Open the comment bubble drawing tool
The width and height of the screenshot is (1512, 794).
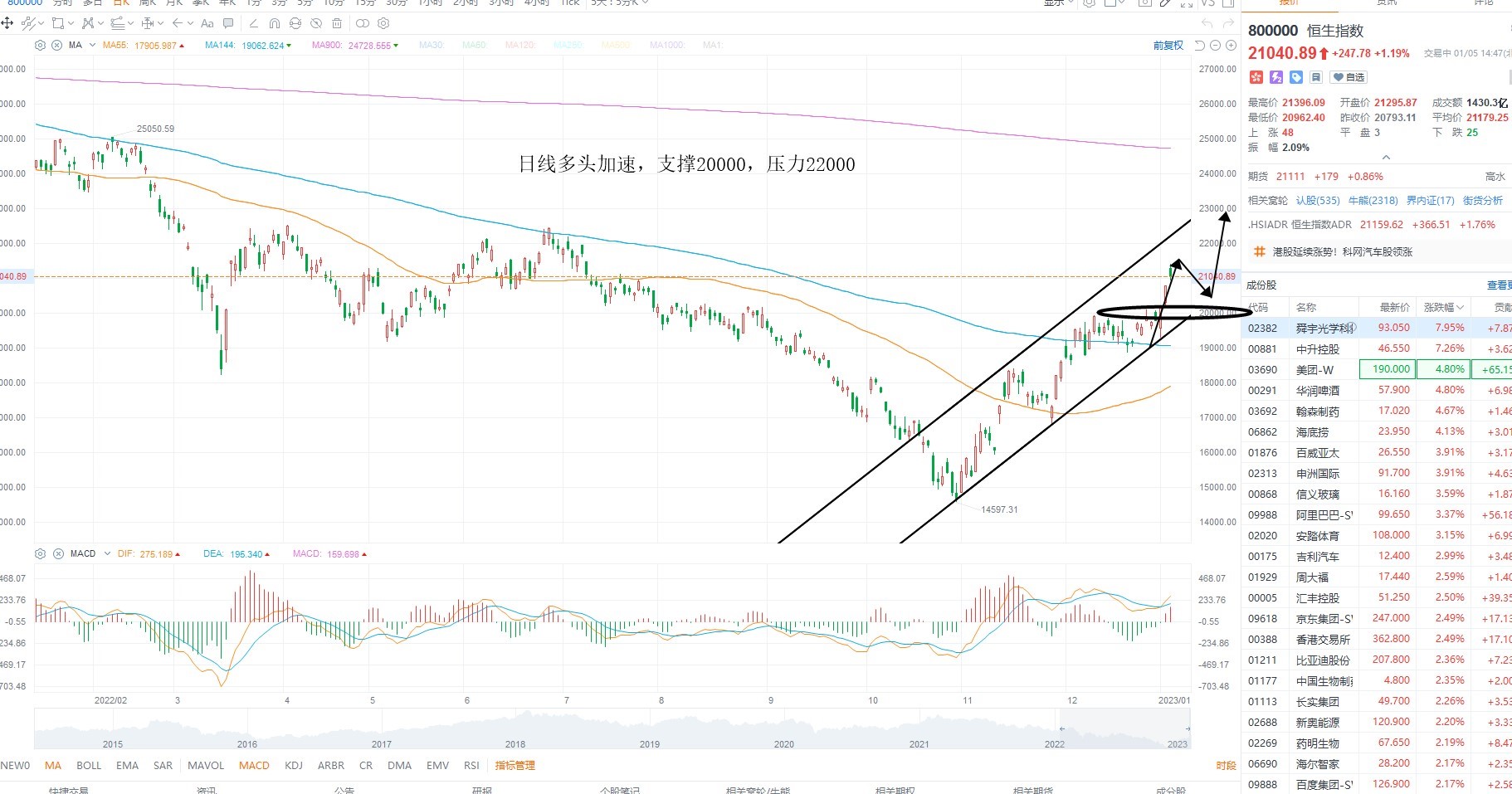tap(228, 23)
